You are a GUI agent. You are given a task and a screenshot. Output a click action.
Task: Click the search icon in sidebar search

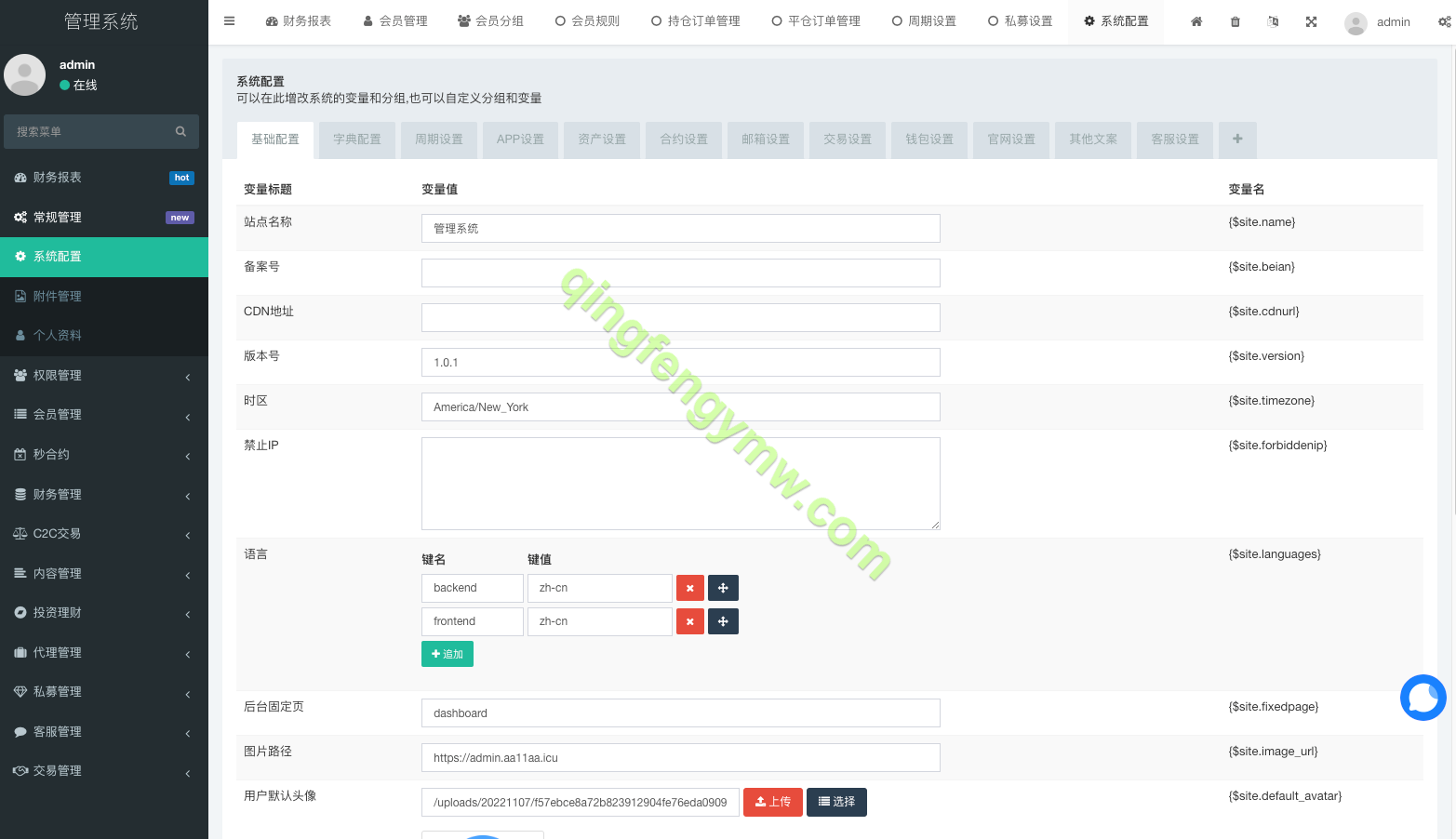[180, 131]
